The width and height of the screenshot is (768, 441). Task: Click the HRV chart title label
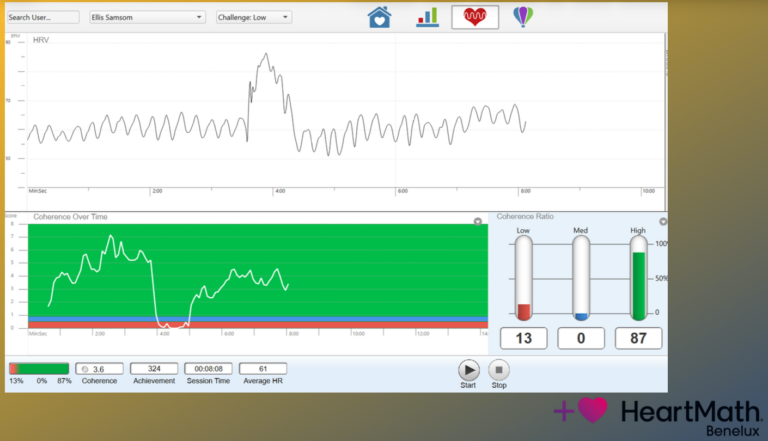(41, 40)
